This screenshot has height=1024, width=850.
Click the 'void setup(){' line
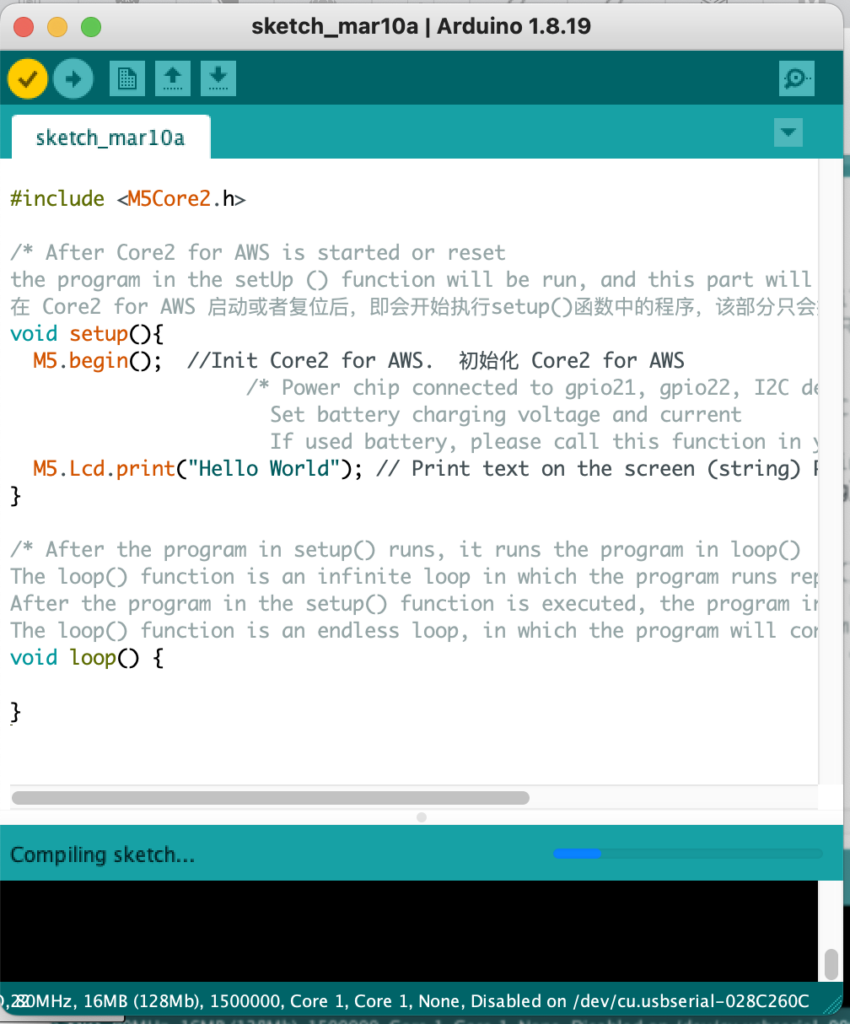pos(87,334)
